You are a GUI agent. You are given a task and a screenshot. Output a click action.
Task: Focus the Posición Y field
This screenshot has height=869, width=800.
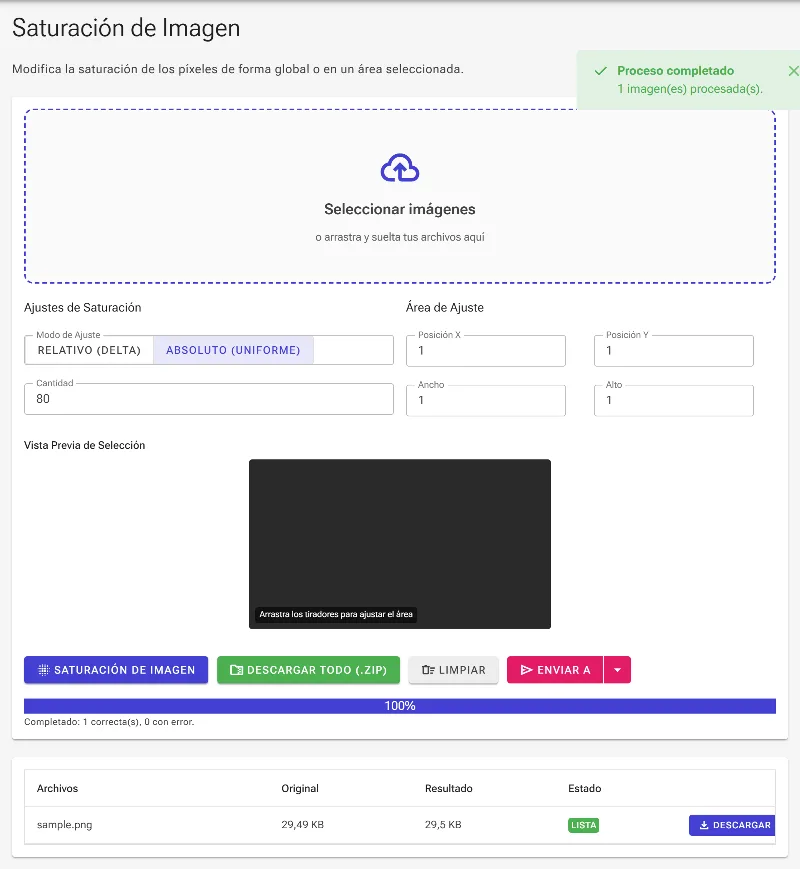(x=674, y=351)
